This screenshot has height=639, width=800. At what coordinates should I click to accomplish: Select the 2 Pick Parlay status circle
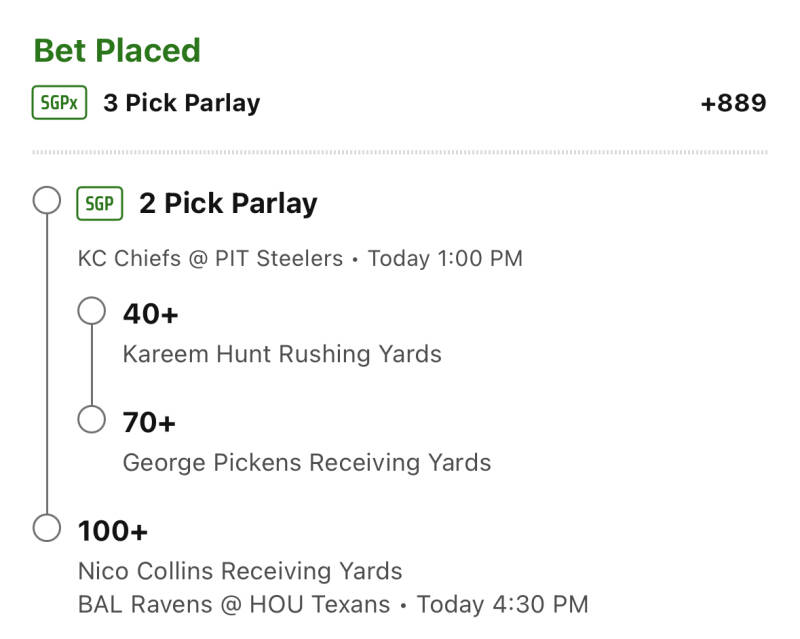click(47, 201)
